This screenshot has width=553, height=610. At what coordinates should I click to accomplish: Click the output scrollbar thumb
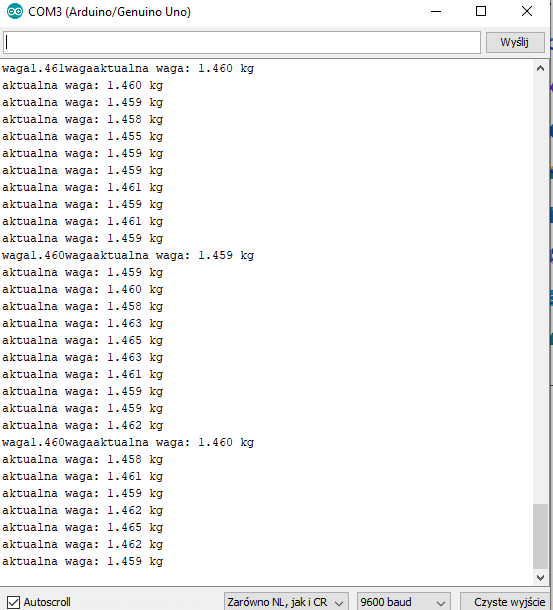540,536
